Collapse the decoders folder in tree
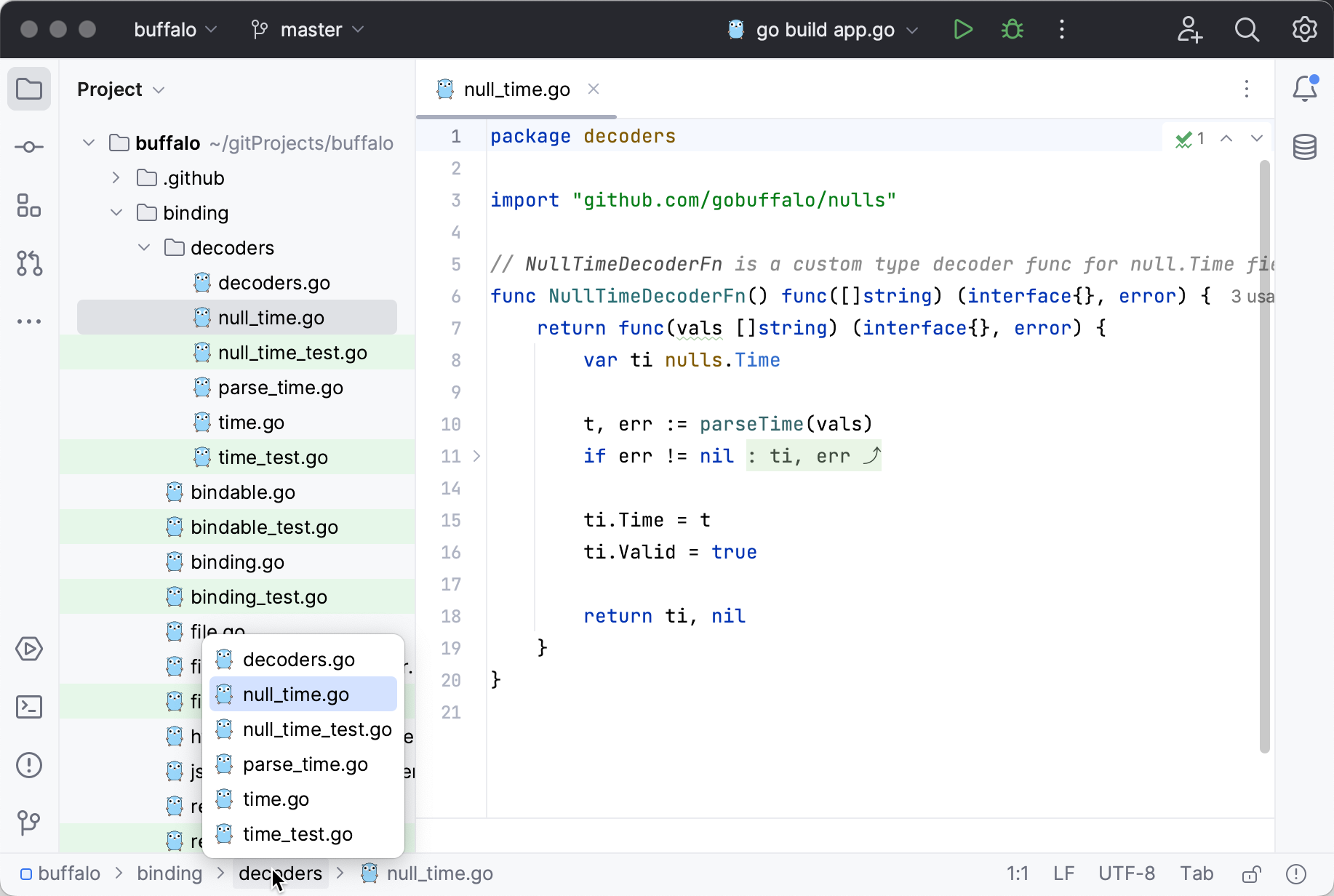Image resolution: width=1334 pixels, height=896 pixels. pyautogui.click(x=144, y=248)
